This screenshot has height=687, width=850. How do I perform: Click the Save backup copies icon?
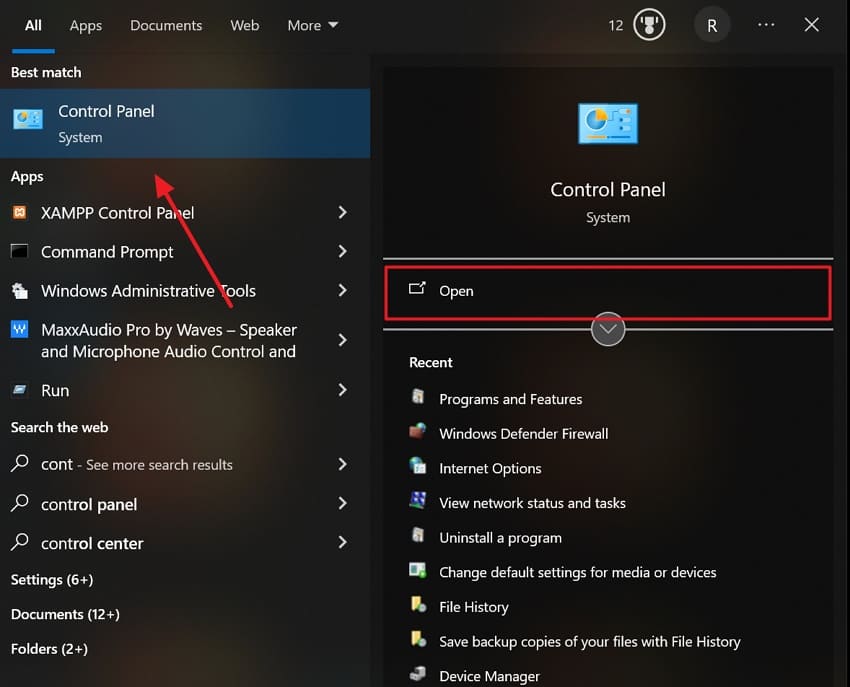[x=417, y=640]
